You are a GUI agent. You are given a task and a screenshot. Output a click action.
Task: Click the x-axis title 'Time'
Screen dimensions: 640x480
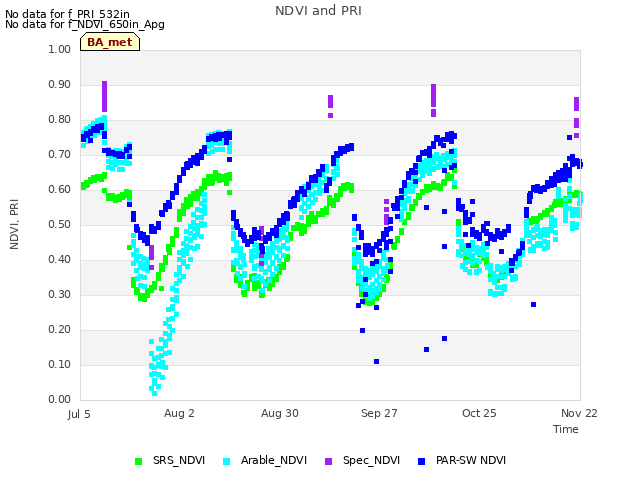[566, 429]
